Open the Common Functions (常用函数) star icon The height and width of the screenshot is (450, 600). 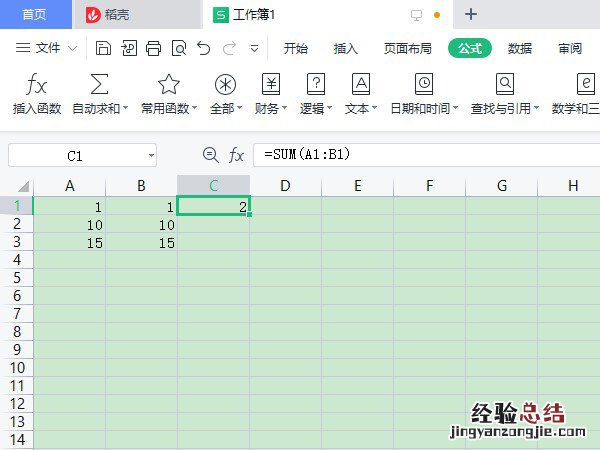[x=168, y=84]
